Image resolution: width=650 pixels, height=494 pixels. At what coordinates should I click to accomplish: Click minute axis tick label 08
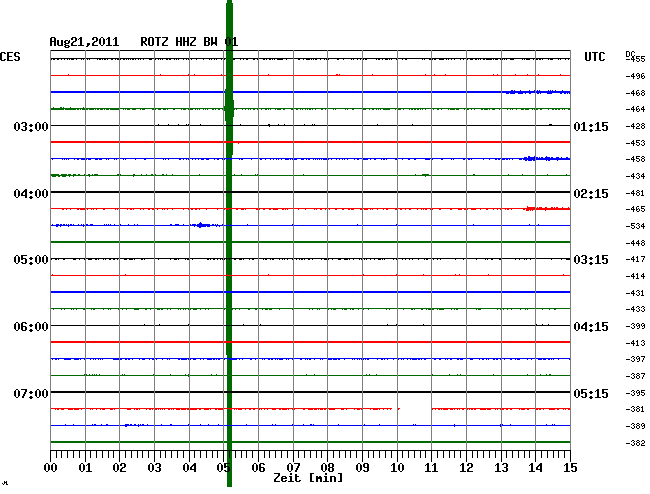click(327, 468)
